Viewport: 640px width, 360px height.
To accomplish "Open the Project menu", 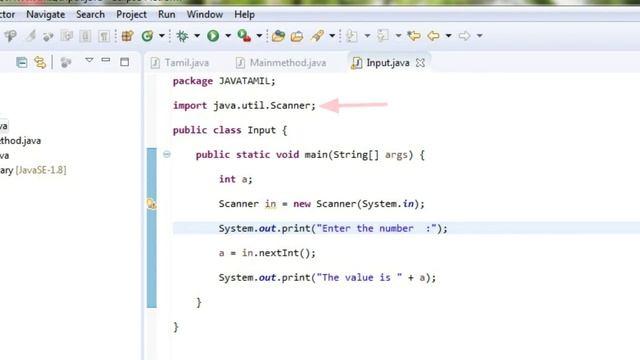I will [x=131, y=15].
